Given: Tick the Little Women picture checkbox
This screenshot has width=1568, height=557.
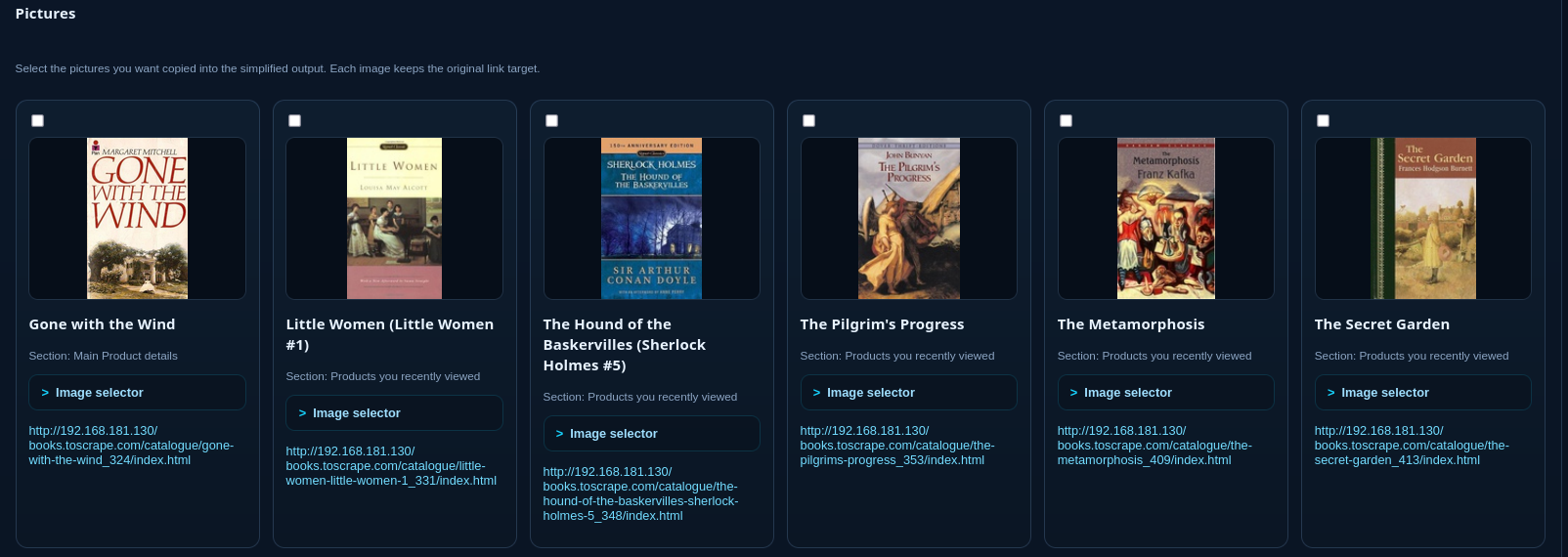Looking at the screenshot, I should tap(294, 120).
